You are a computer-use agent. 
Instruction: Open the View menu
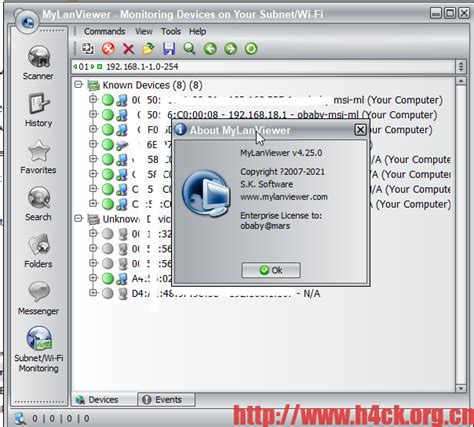click(144, 31)
